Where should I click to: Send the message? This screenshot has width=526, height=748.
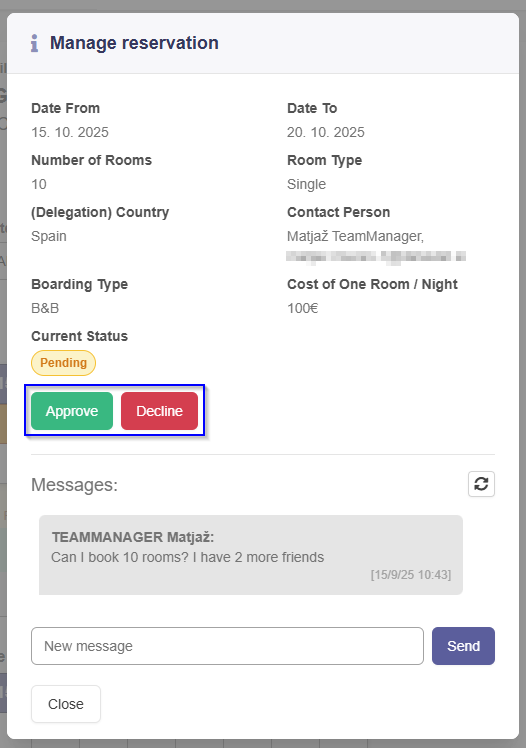click(x=463, y=646)
